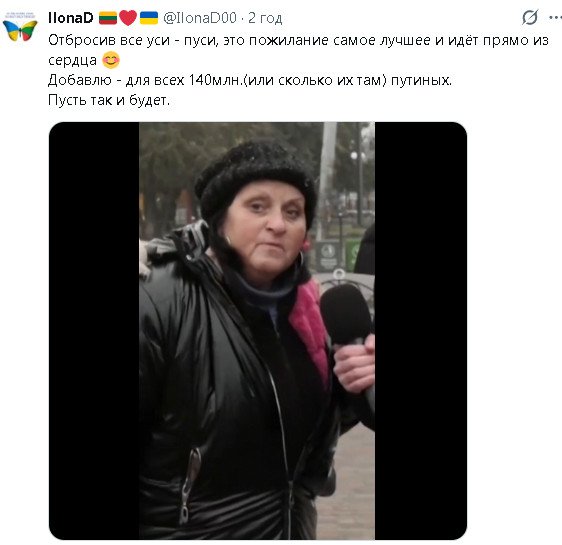Click the pink jacket lining in video
This screenshot has height=545, width=562.
click(x=309, y=331)
